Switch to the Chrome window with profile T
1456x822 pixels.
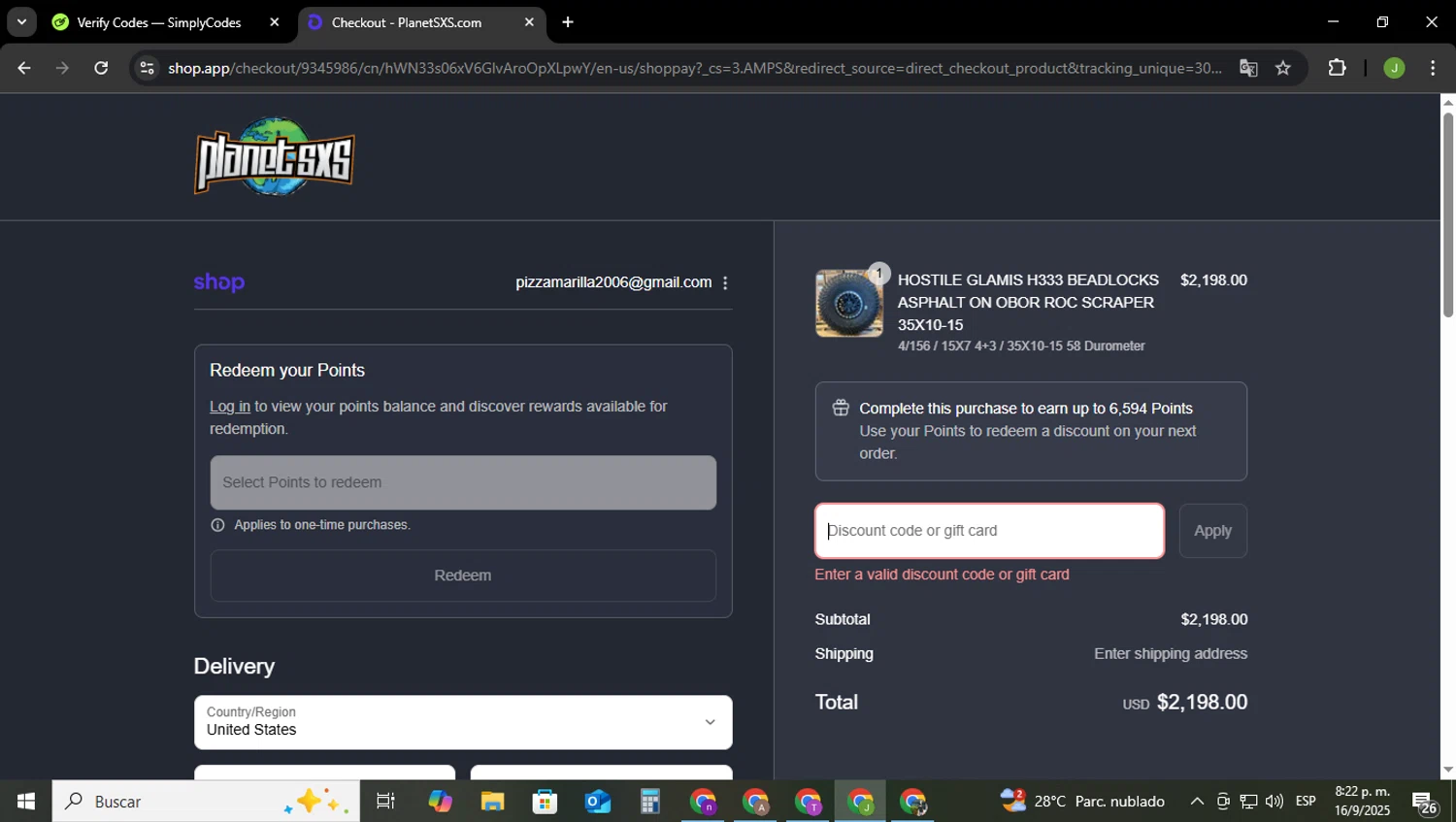[x=808, y=802]
